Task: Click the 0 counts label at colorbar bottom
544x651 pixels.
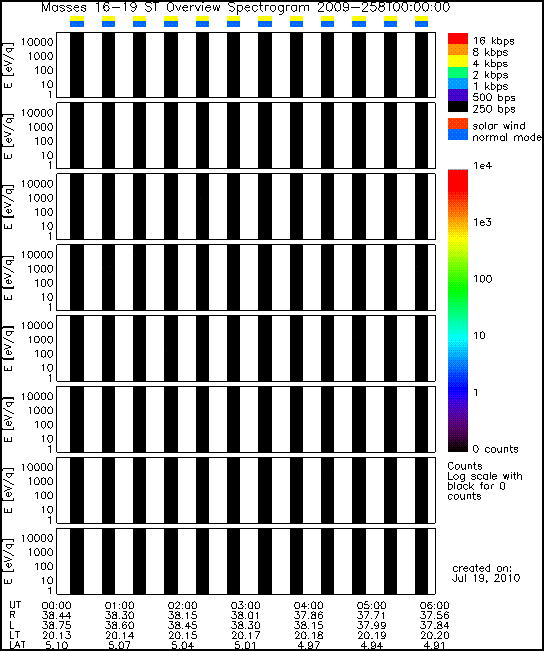Action: tap(495, 449)
